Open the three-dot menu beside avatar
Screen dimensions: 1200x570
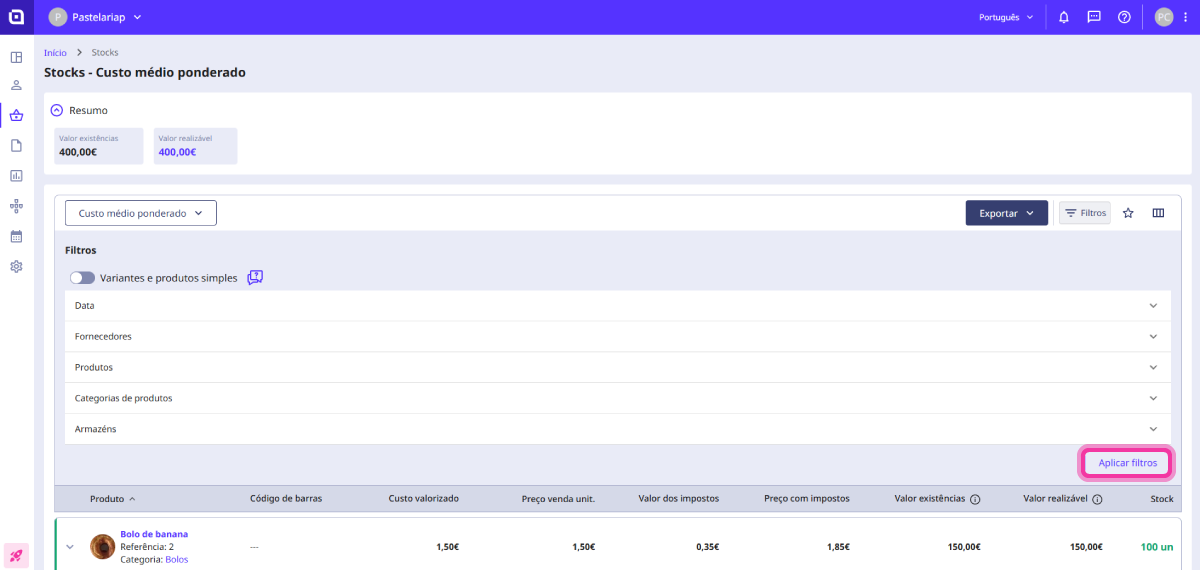pyautogui.click(x=1185, y=17)
